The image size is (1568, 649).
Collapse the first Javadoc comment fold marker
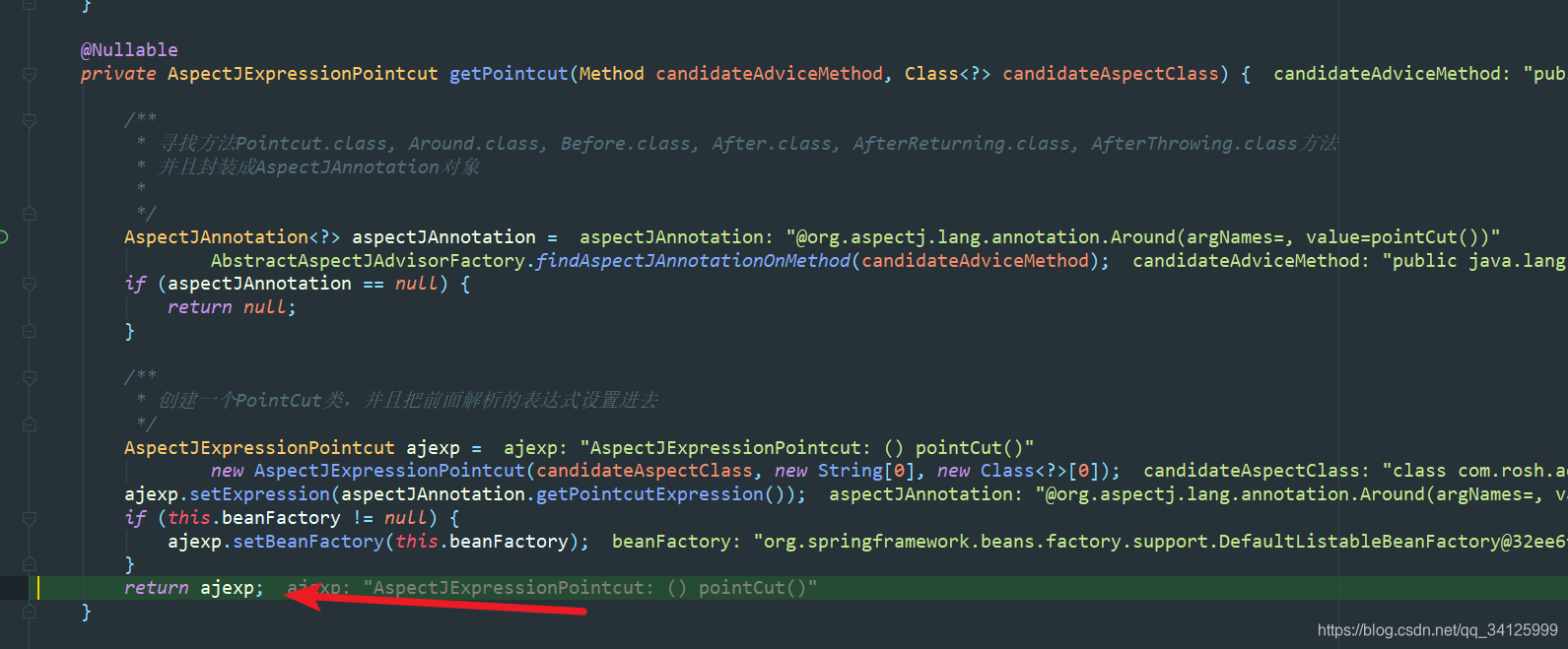[x=29, y=120]
